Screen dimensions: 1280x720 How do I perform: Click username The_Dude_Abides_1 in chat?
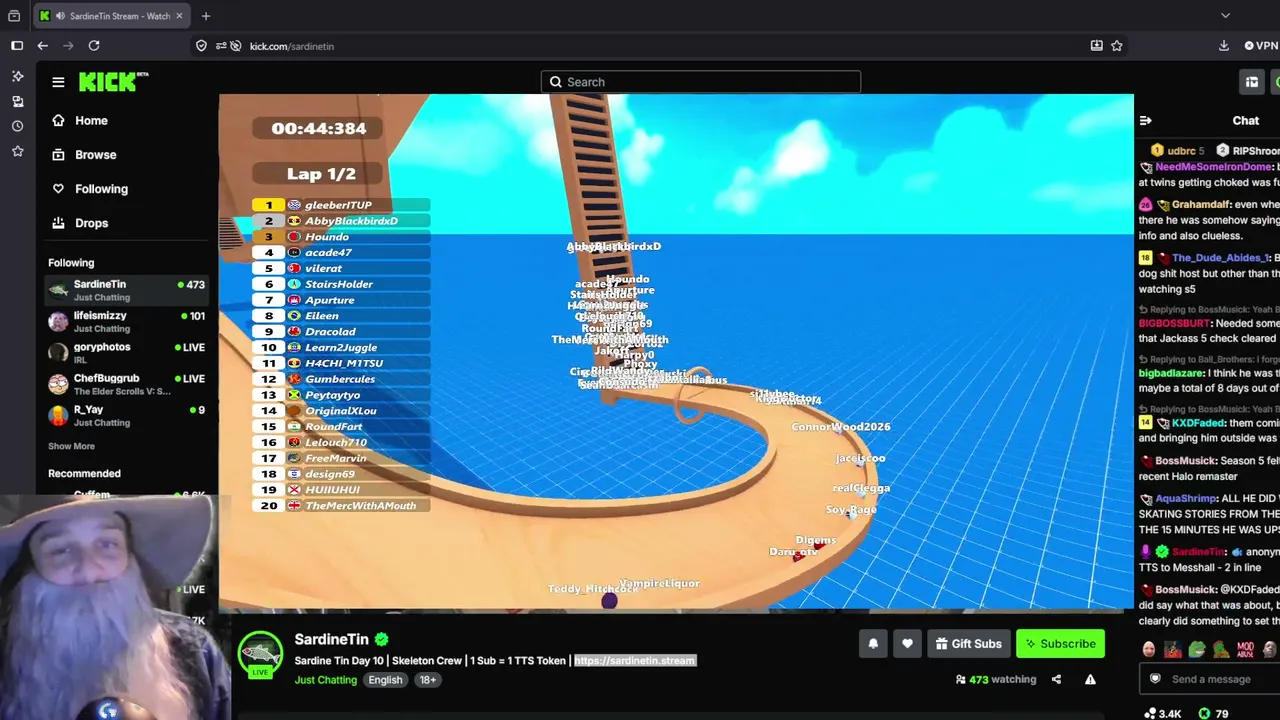pos(1220,258)
